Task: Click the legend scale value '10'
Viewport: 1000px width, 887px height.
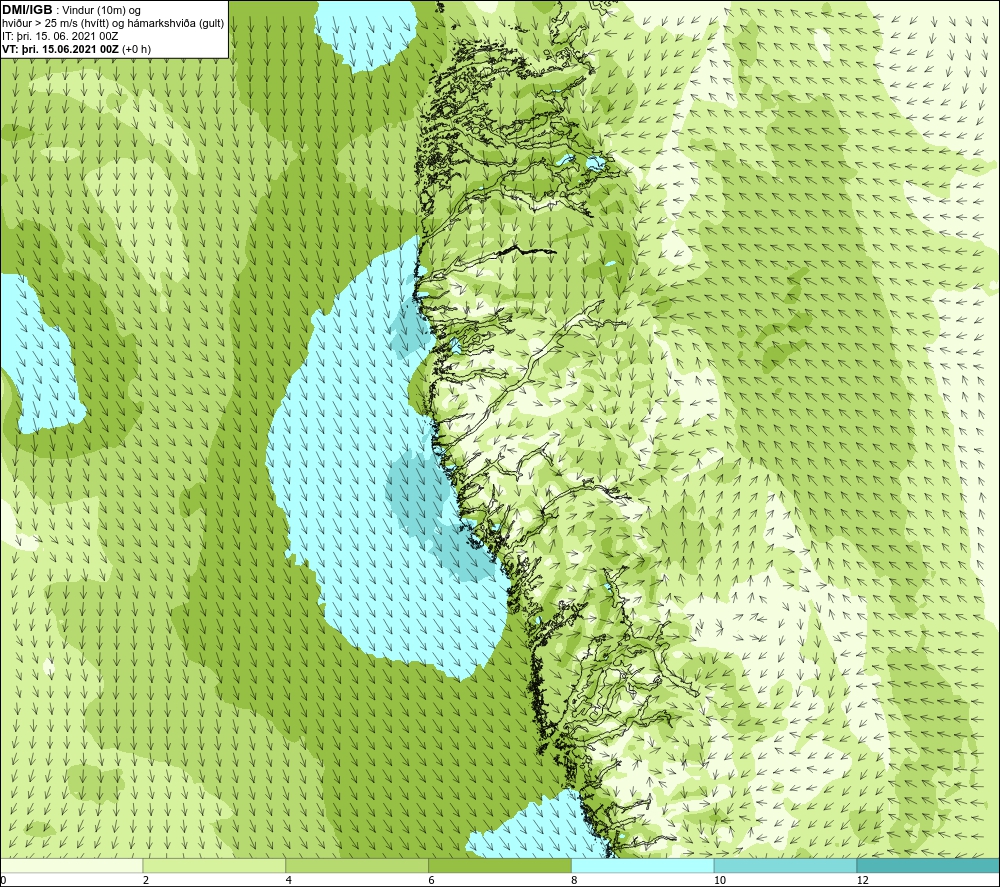Action: pos(720,880)
